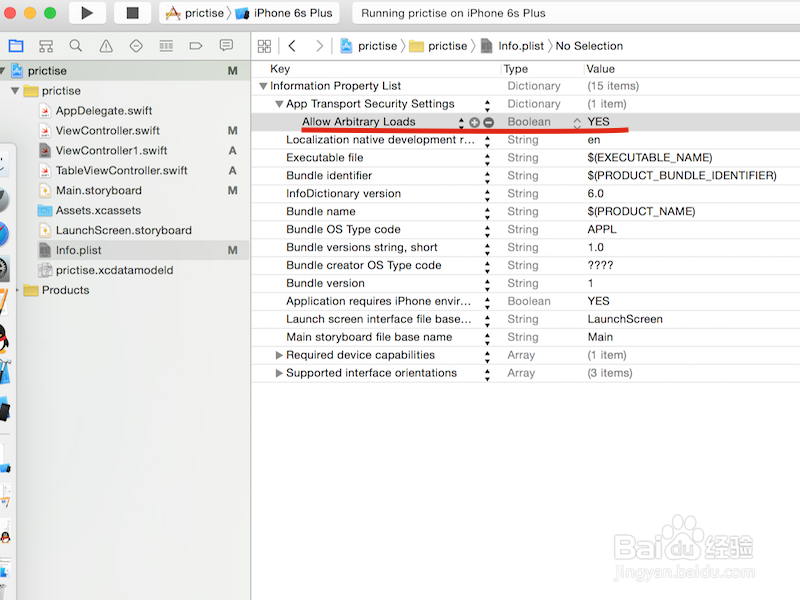Open the Test navigator
The height and width of the screenshot is (600, 800).
[x=136, y=46]
